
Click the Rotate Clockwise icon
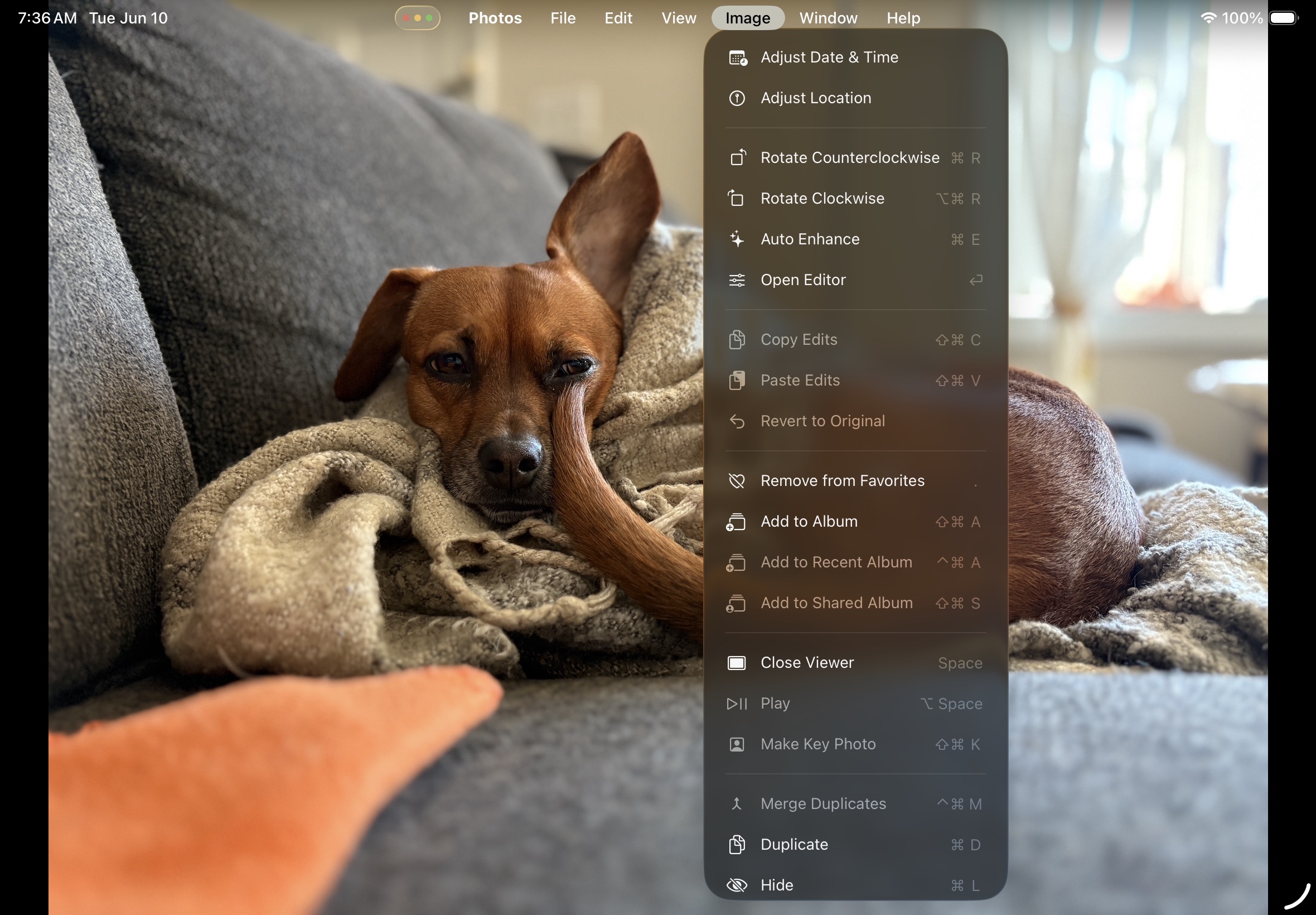click(x=736, y=199)
